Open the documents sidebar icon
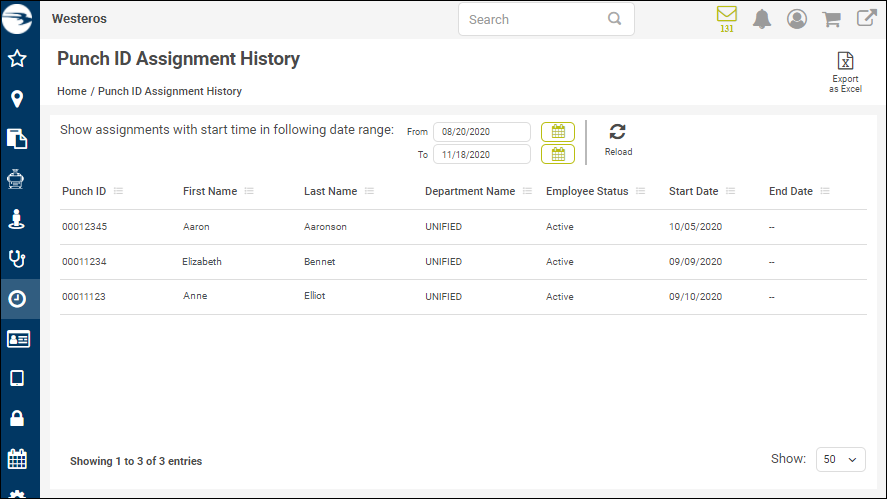This screenshot has height=499, width=887. click(x=17, y=139)
